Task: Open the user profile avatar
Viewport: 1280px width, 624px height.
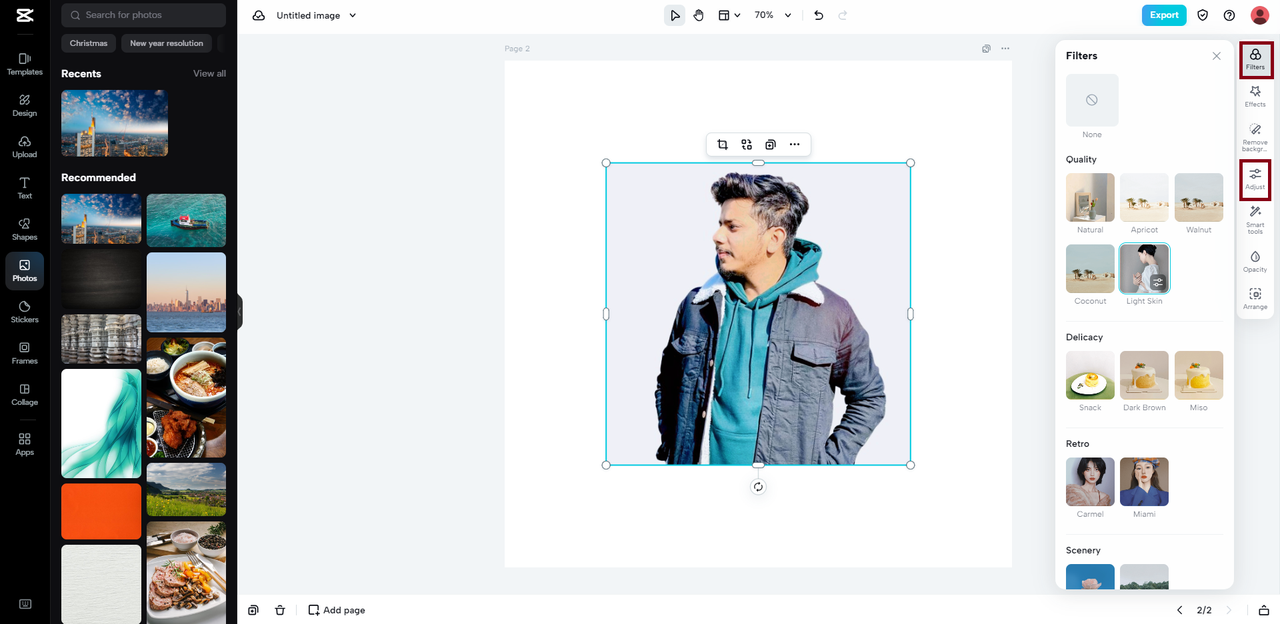Action: [x=1260, y=15]
